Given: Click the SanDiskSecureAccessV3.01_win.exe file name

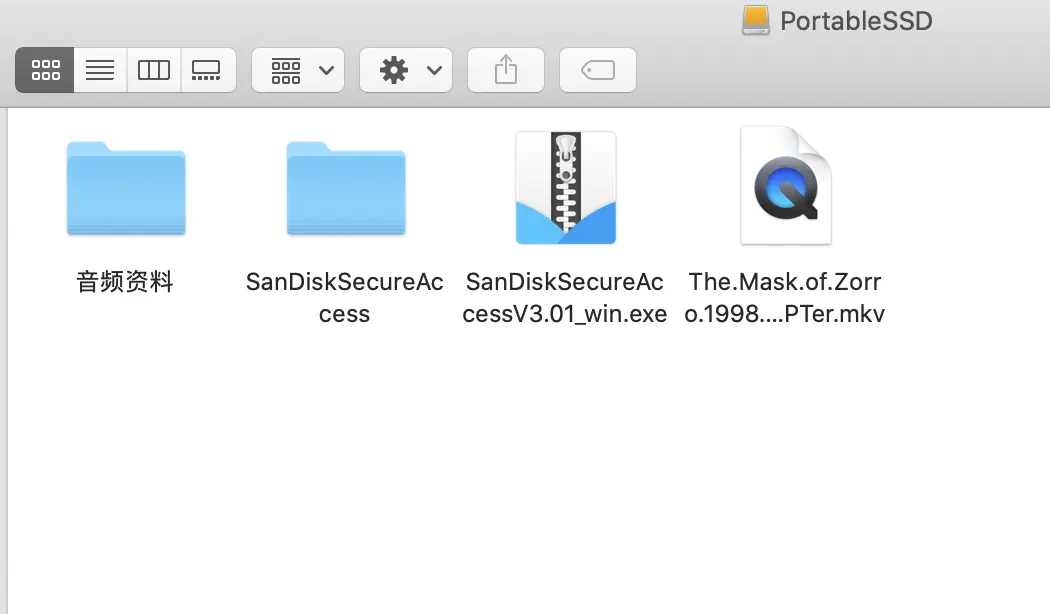Looking at the screenshot, I should point(565,297).
